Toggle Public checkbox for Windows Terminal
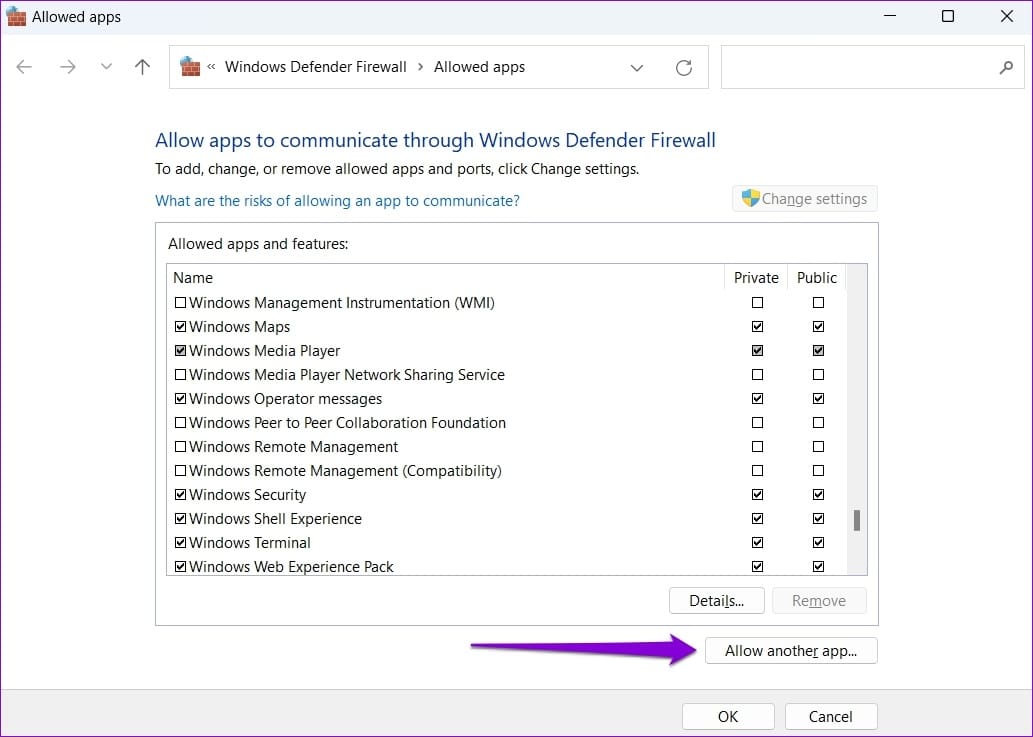 click(x=818, y=543)
